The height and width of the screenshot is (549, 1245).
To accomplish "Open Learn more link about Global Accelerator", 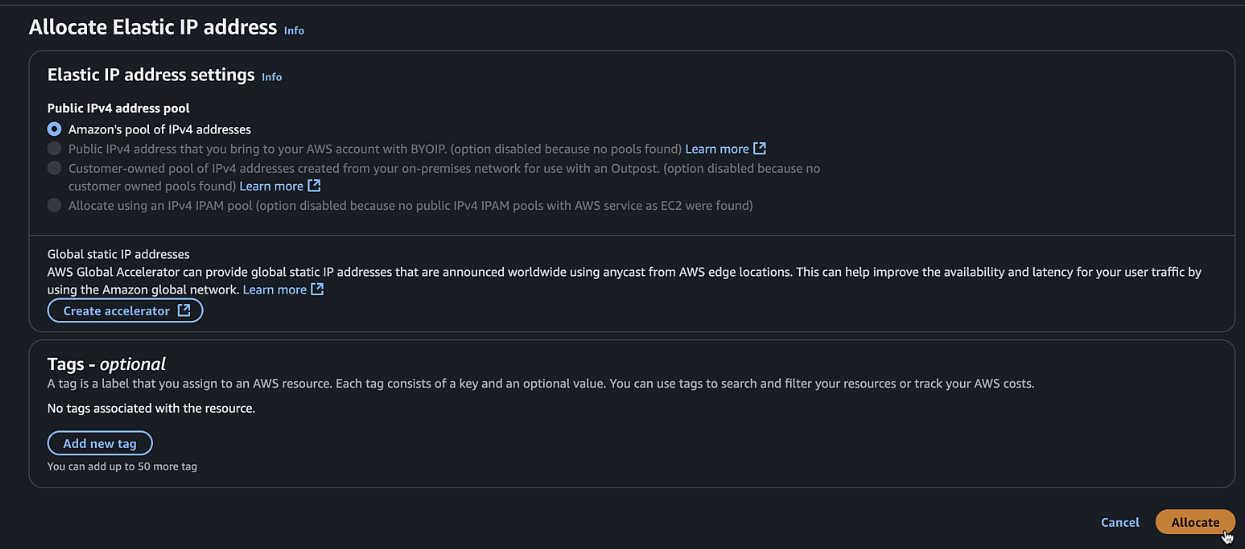I will pyautogui.click(x=275, y=289).
